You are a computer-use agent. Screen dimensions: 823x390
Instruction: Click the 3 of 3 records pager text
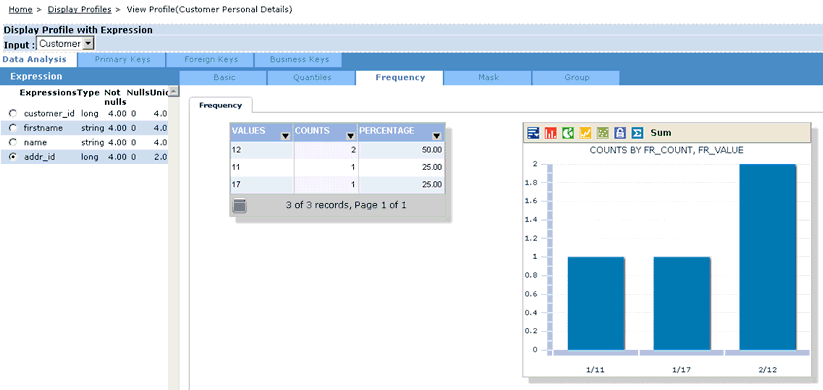(x=346, y=205)
